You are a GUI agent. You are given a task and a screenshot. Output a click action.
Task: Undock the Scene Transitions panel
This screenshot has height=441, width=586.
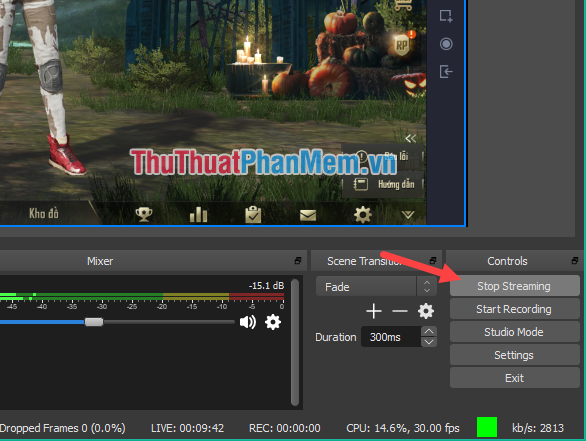(433, 260)
